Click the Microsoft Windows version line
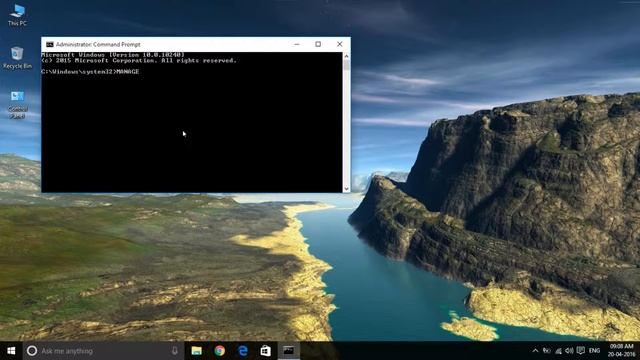Image resolution: width=640 pixels, height=360 pixels. pyautogui.click(x=113, y=55)
